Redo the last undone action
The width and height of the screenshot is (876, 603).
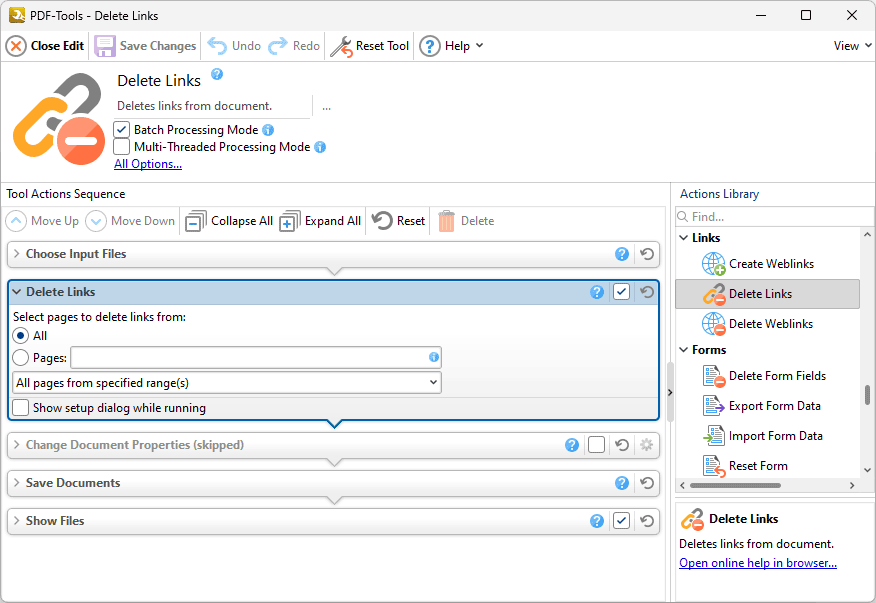(294, 46)
